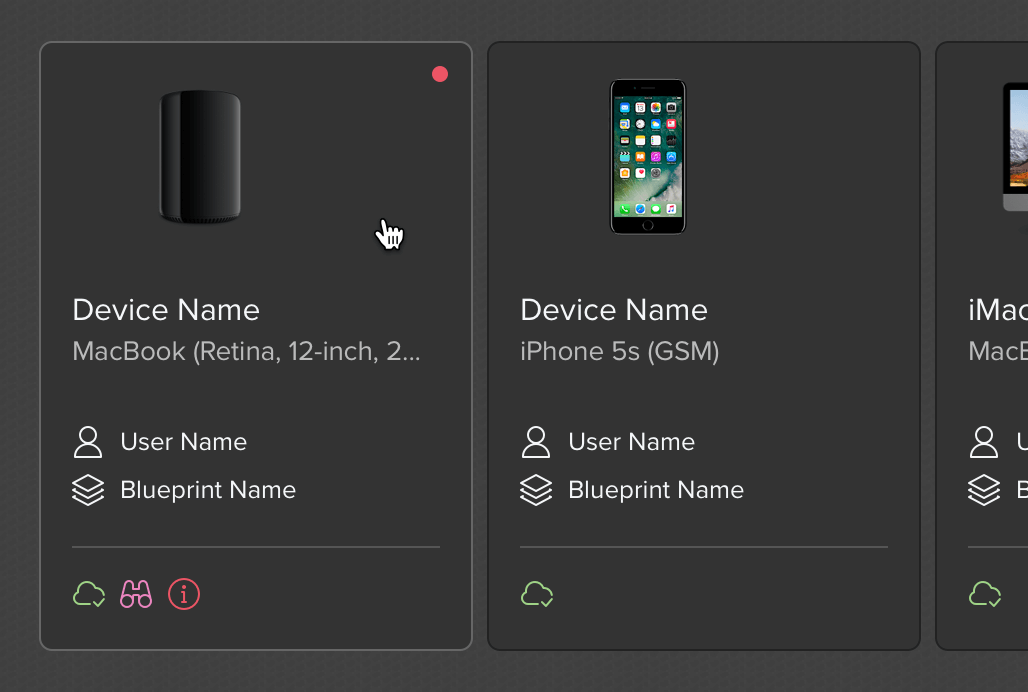Open Blueprint Name on the Mac Pro card
Image resolution: width=1028 pixels, height=692 pixels.
click(208, 490)
